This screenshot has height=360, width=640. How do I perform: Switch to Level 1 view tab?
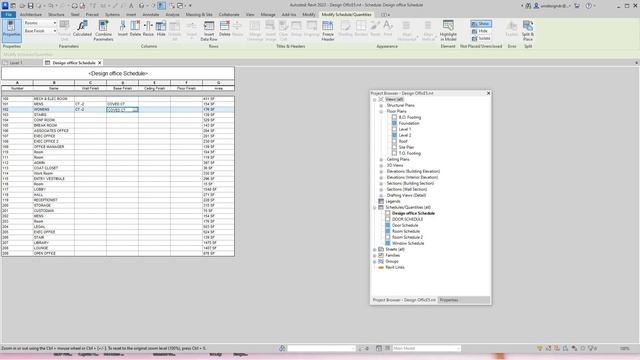click(x=16, y=63)
